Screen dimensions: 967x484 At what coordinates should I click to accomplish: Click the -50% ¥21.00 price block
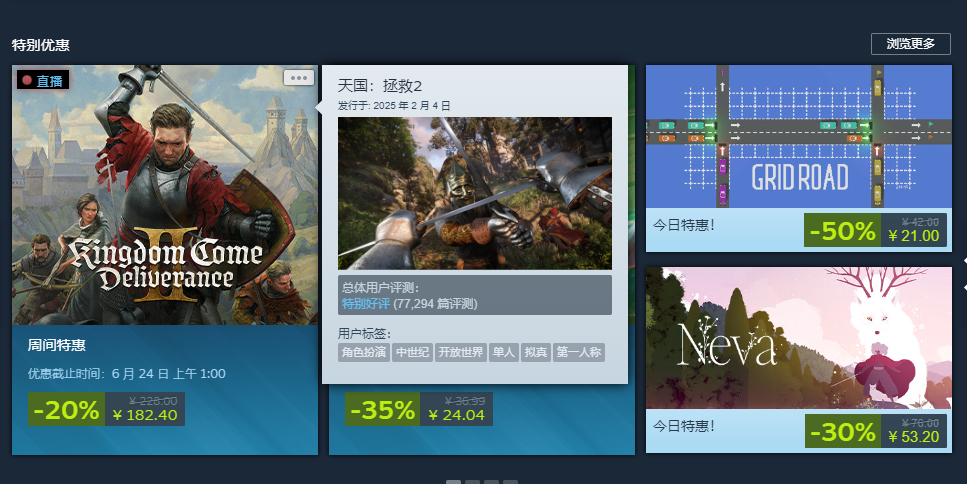(x=875, y=230)
